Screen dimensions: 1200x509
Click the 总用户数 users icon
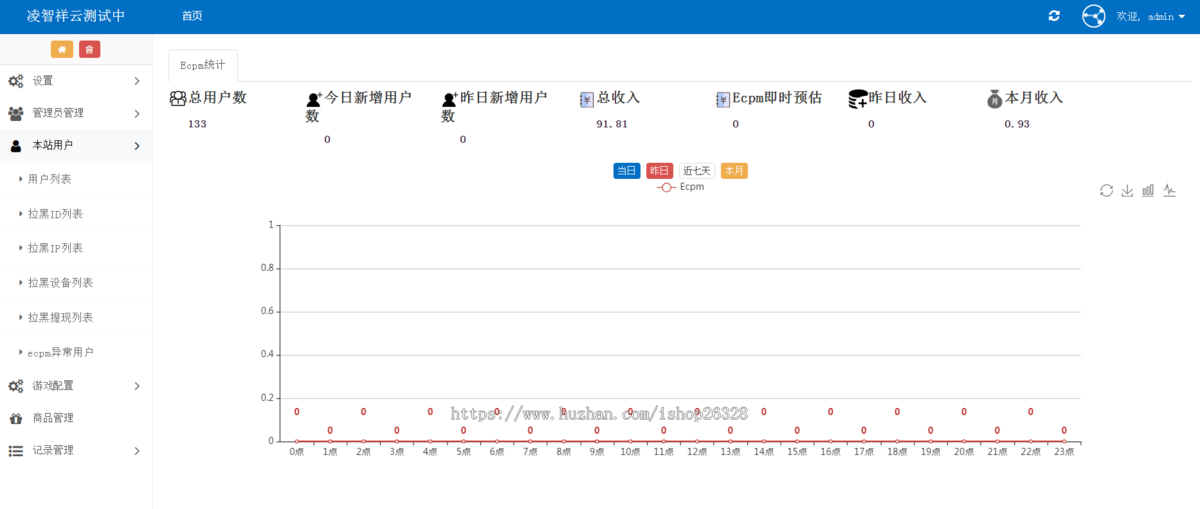pos(178,99)
